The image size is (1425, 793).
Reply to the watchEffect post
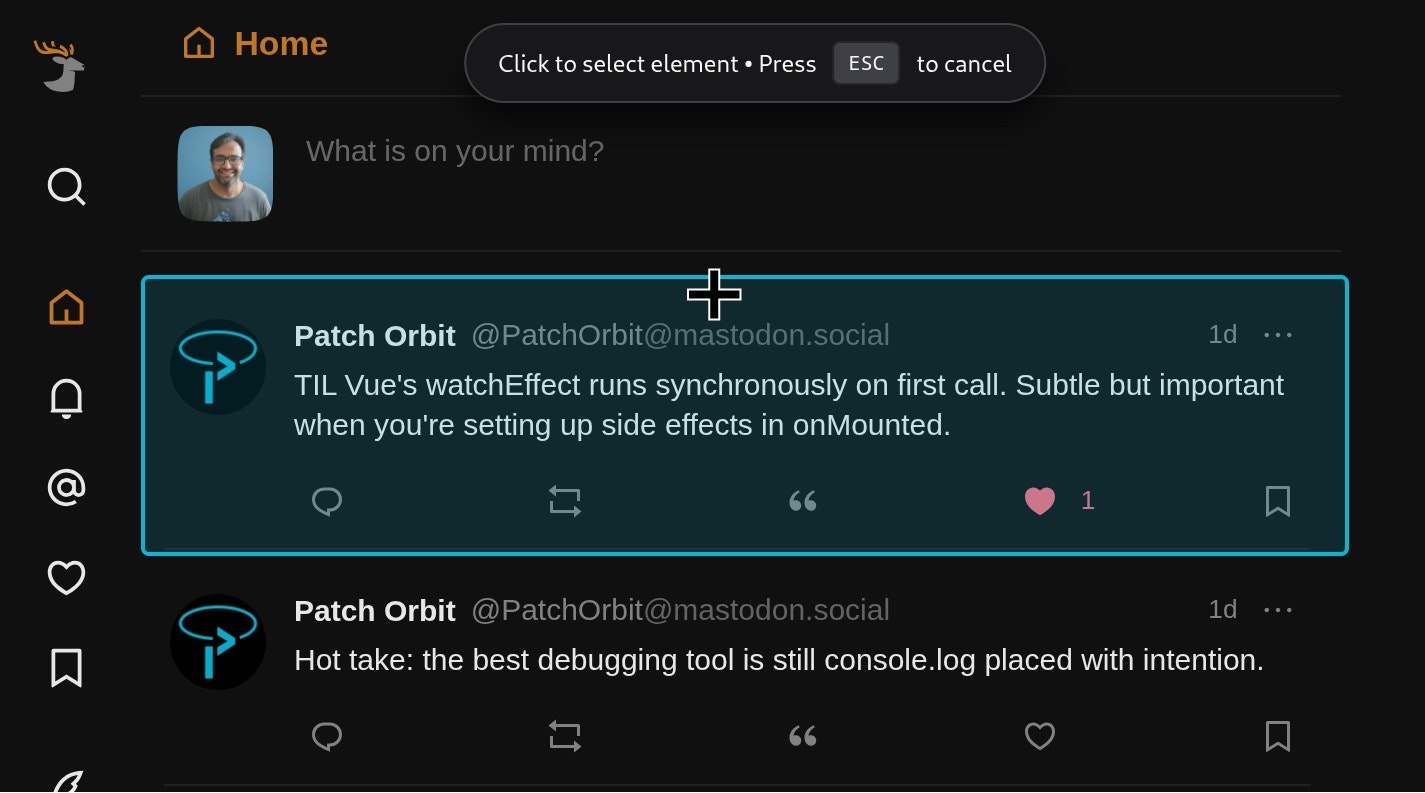327,501
